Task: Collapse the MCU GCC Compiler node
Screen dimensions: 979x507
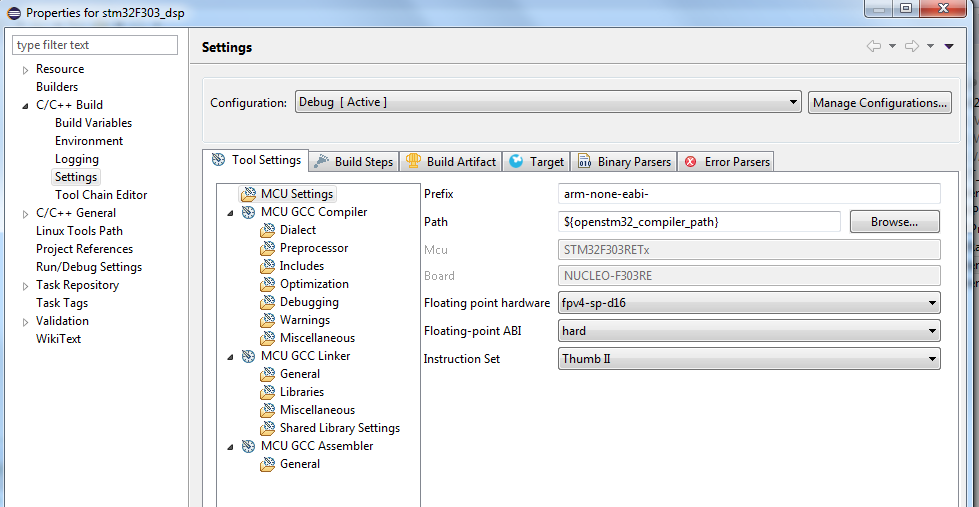Action: coord(230,213)
